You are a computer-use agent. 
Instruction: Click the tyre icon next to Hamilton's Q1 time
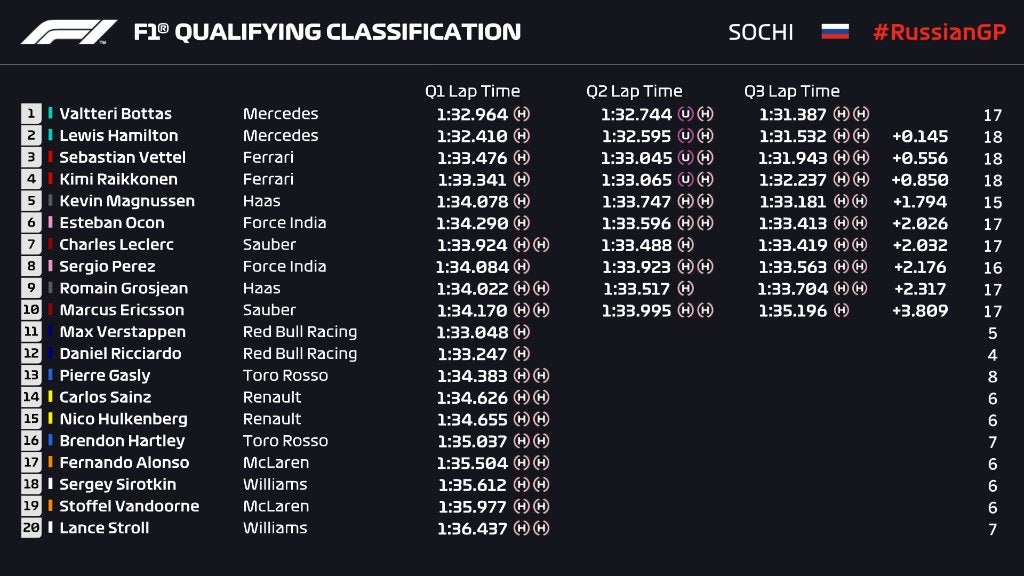pyautogui.click(x=522, y=136)
